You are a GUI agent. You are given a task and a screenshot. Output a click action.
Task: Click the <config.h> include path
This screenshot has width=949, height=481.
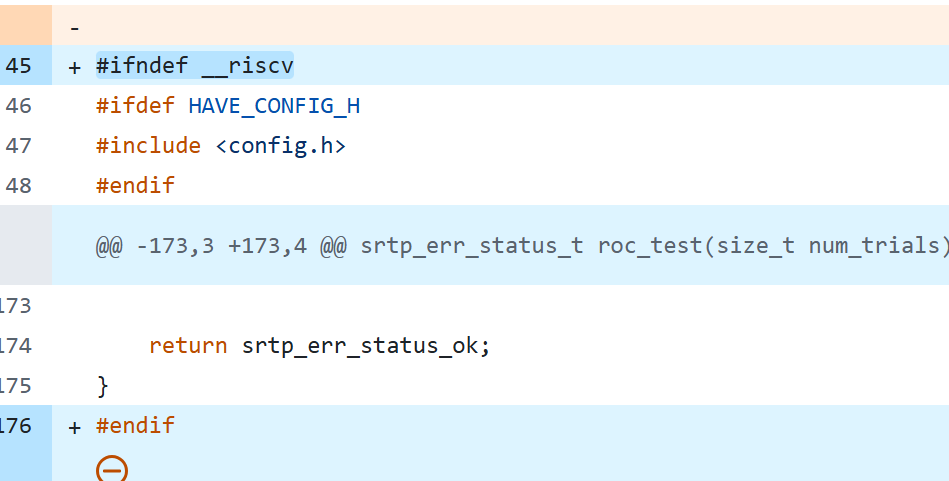pyautogui.click(x=280, y=146)
